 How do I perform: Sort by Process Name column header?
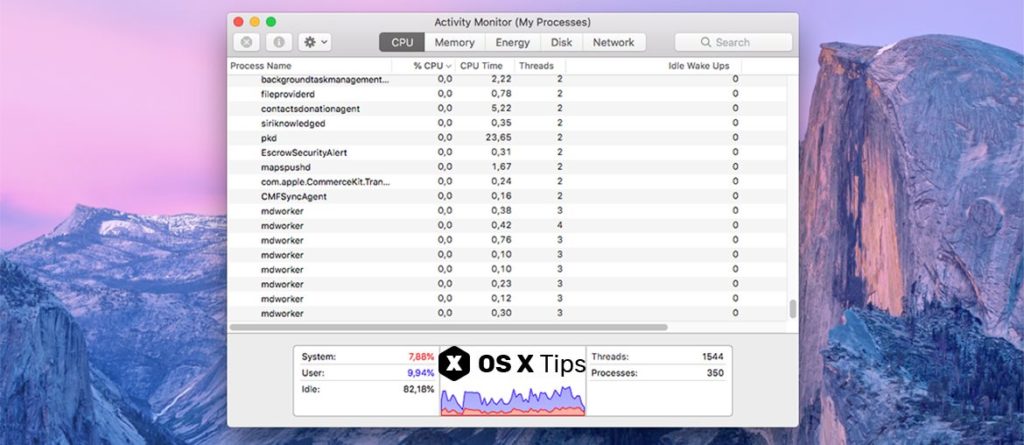[262, 66]
